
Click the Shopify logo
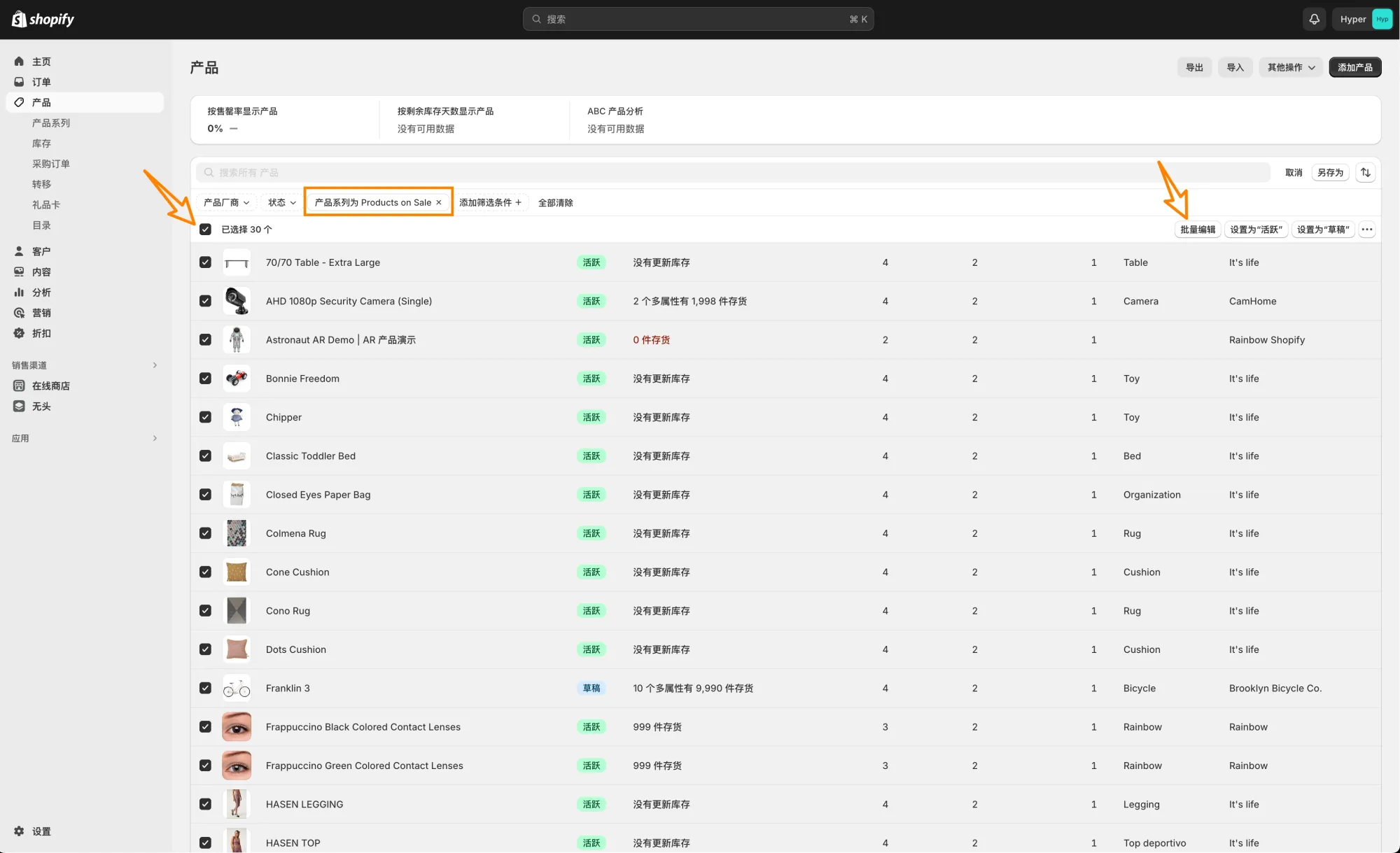coord(43,20)
